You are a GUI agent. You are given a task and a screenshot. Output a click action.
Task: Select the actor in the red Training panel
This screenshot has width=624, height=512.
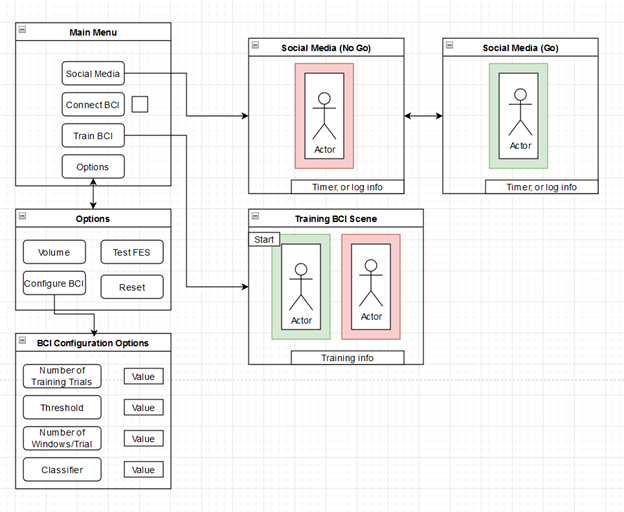coord(371,287)
